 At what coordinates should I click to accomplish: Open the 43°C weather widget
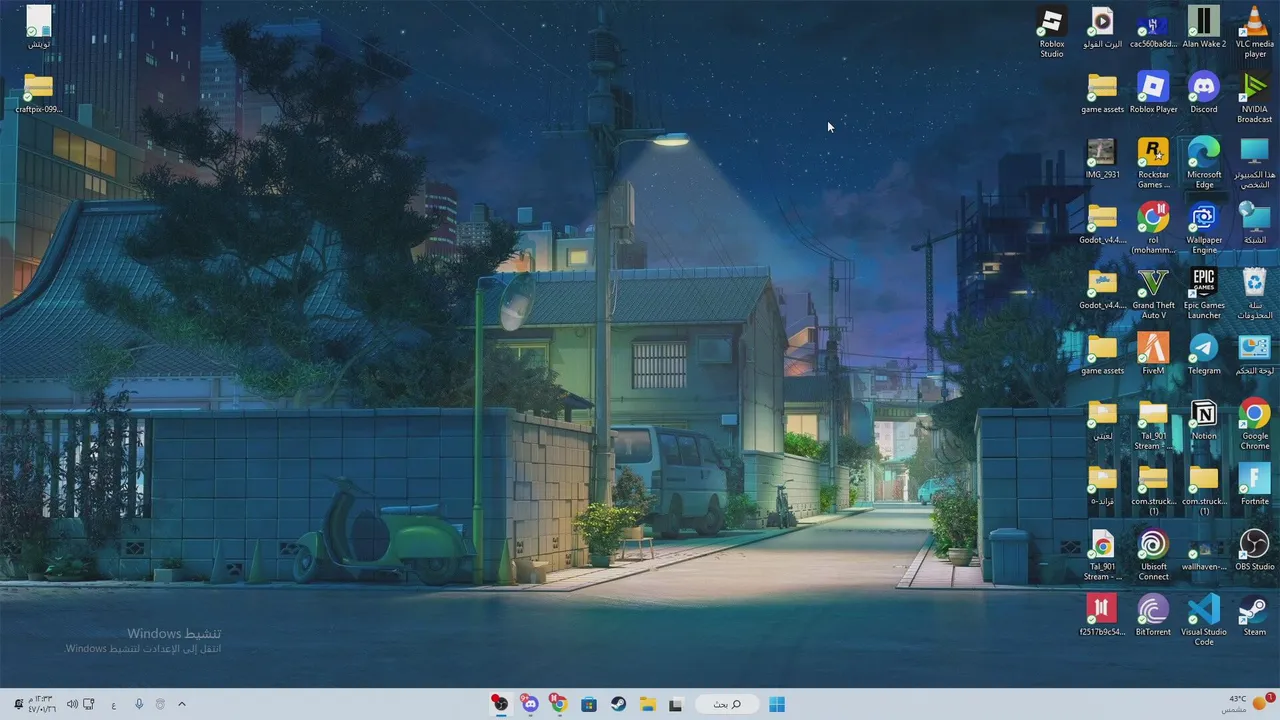point(1247,704)
